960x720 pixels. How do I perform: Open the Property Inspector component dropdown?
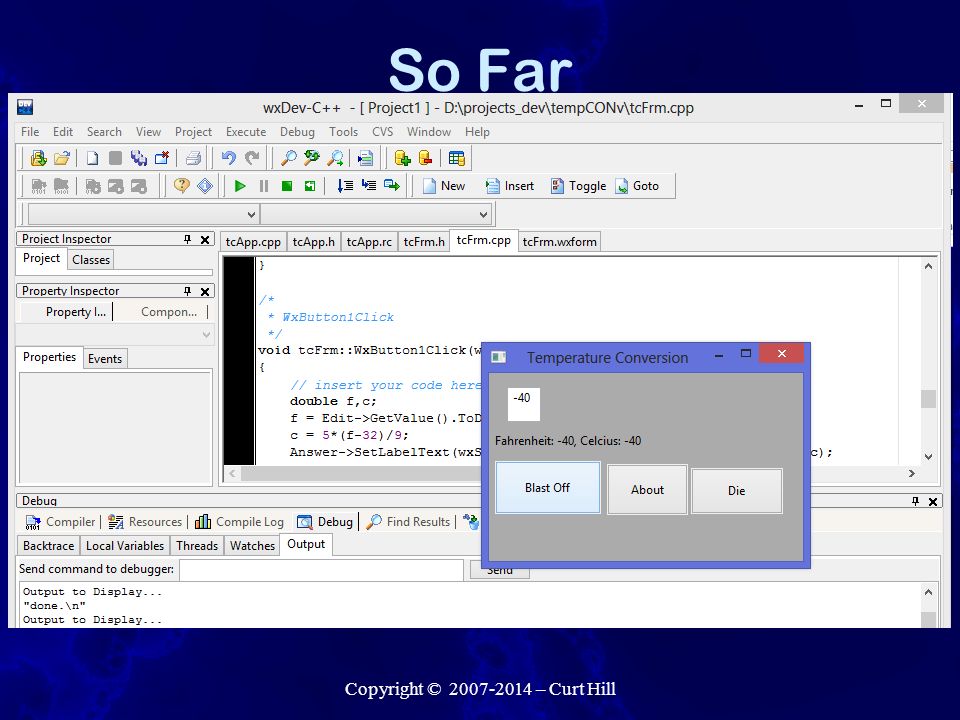tap(206, 335)
